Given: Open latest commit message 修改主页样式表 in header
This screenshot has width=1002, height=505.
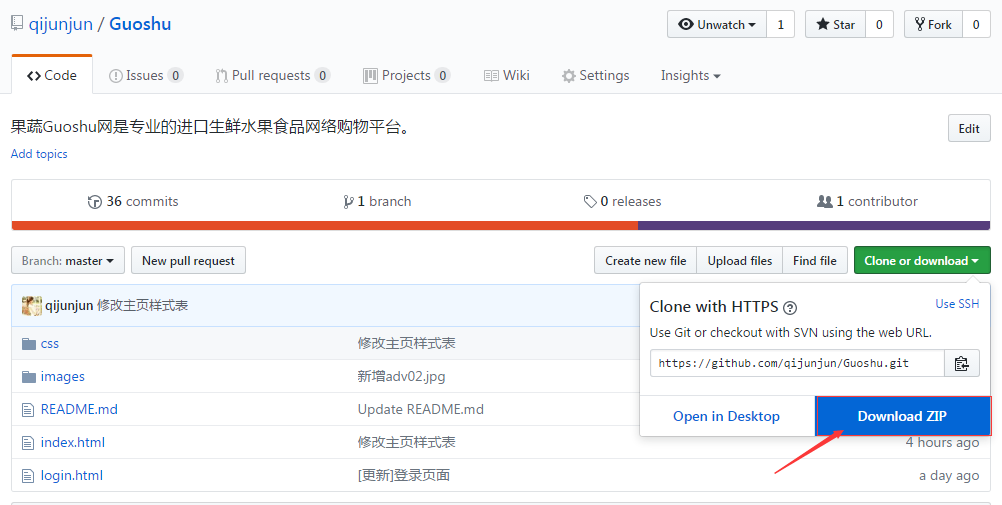Looking at the screenshot, I should pyautogui.click(x=143, y=306).
